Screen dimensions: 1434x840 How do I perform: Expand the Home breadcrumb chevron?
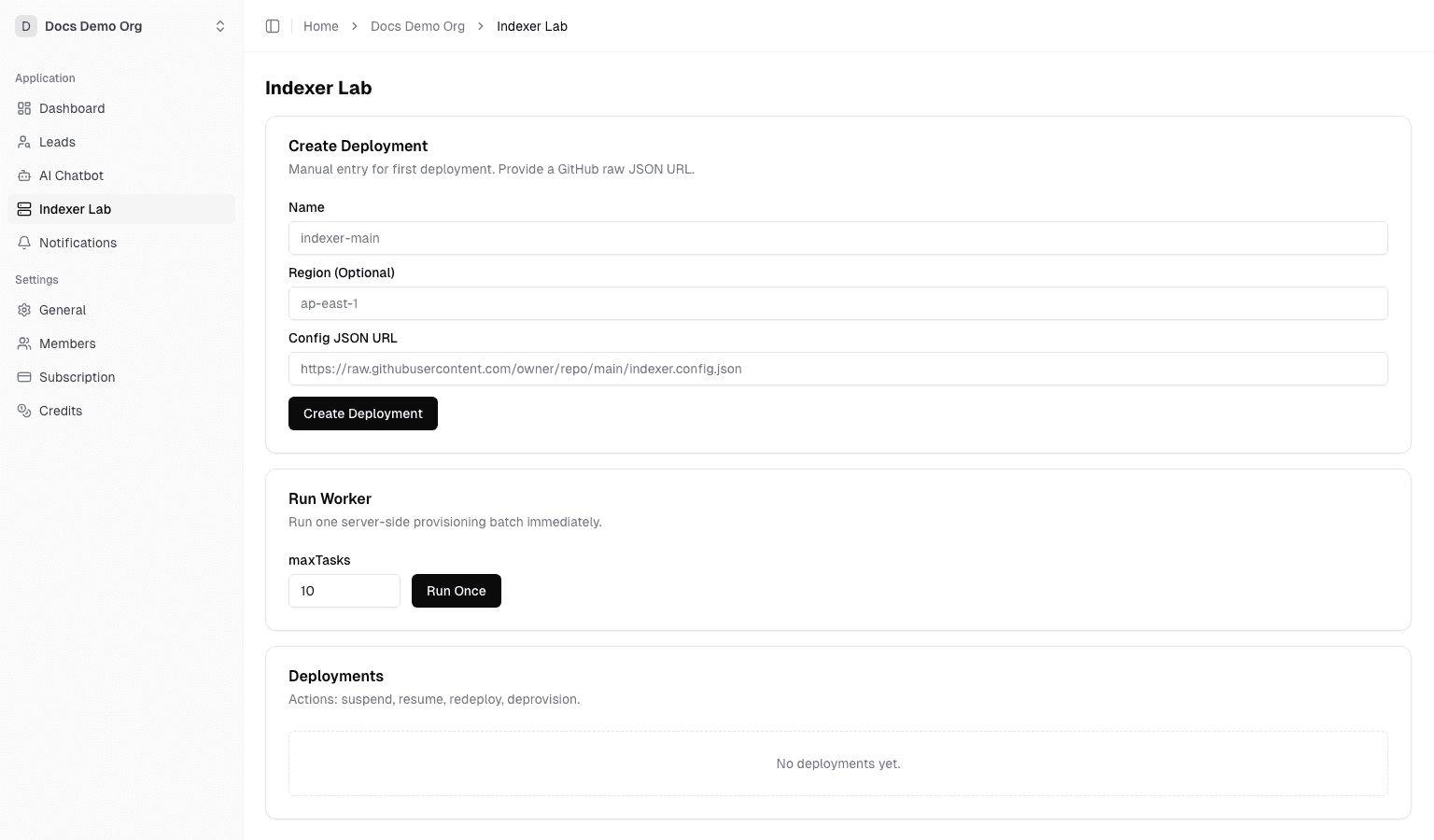pos(354,26)
